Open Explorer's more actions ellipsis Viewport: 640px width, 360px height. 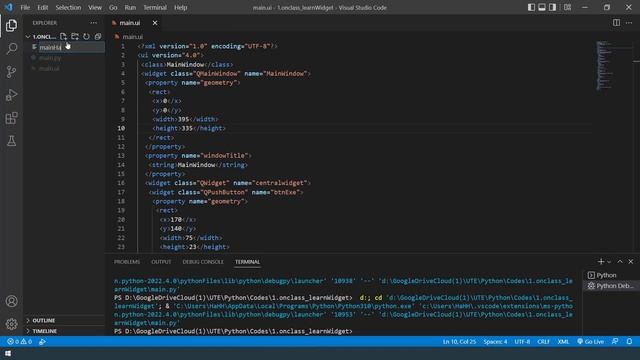coord(94,23)
